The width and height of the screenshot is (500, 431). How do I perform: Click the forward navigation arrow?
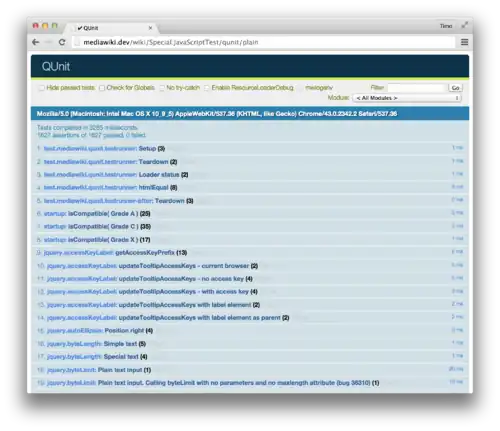coord(49,42)
